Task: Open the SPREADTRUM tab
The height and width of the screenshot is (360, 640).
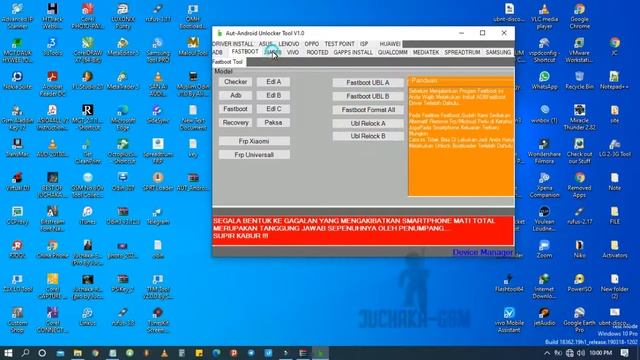Action: [x=462, y=52]
